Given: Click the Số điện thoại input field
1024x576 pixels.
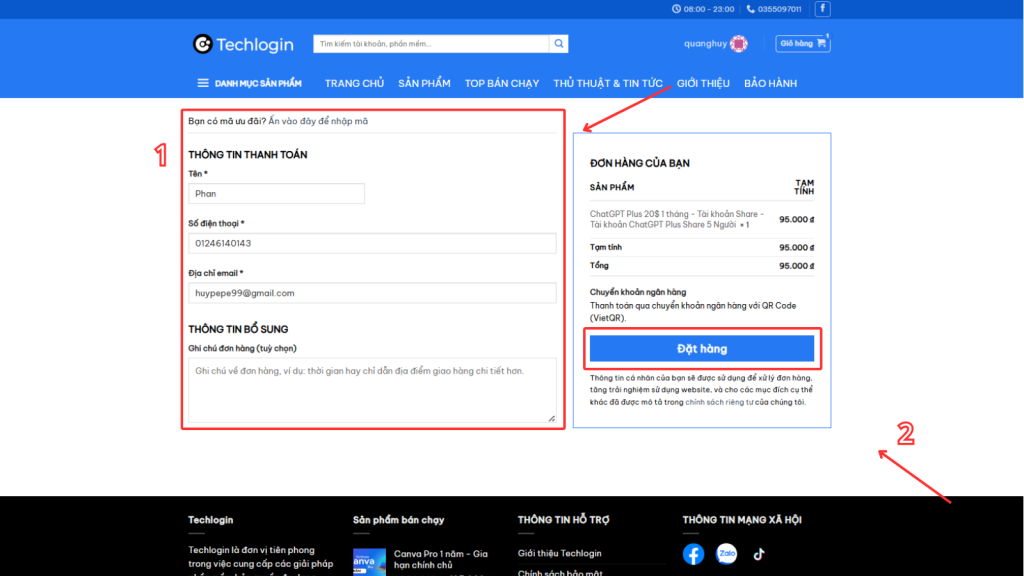Looking at the screenshot, I should click(x=372, y=243).
